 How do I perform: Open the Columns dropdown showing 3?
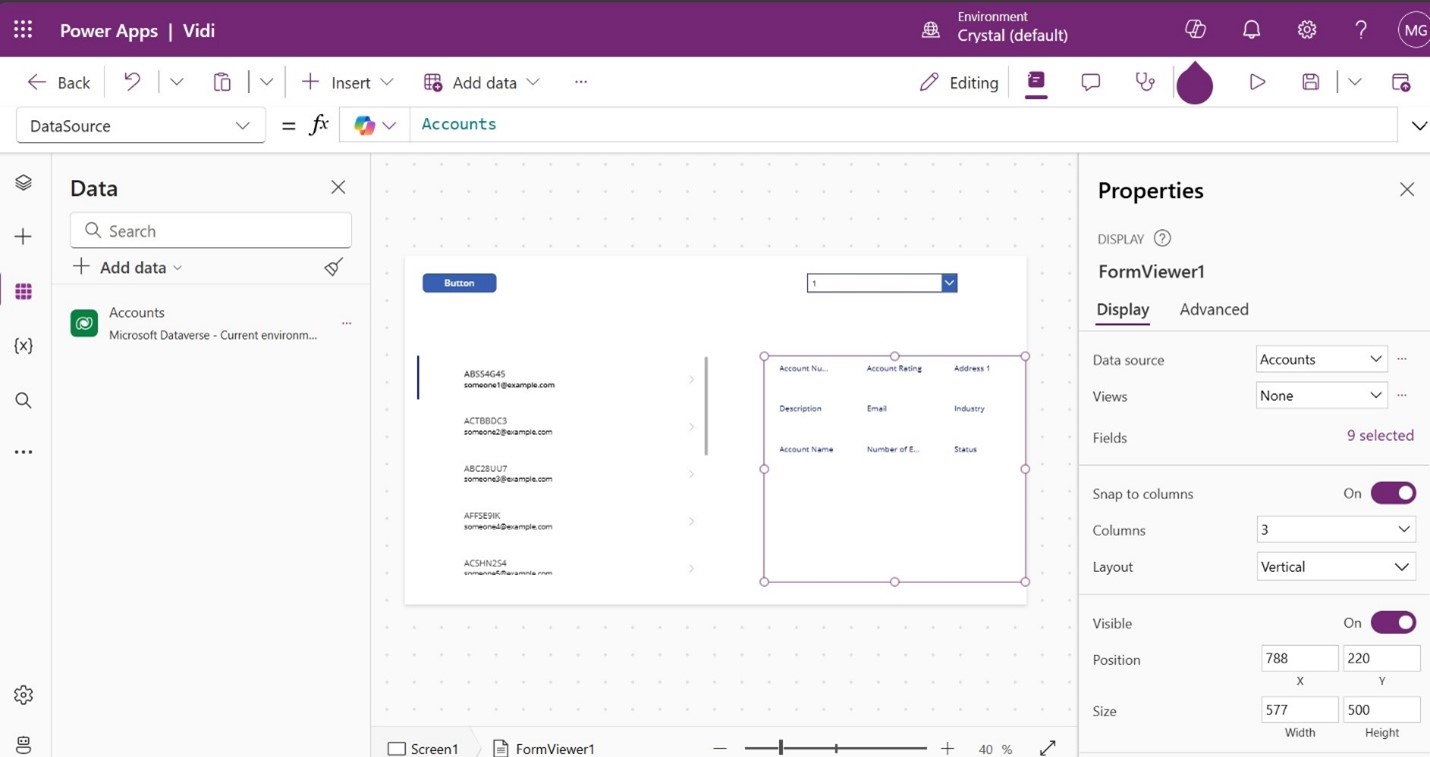point(1334,530)
